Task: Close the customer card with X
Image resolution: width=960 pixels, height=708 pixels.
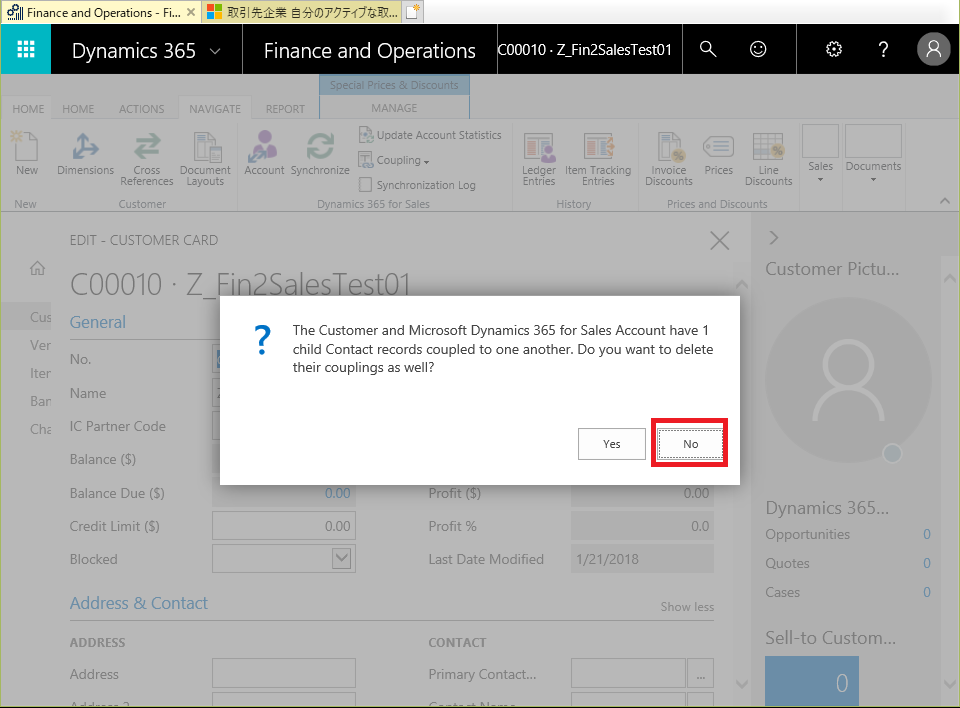Action: (719, 241)
